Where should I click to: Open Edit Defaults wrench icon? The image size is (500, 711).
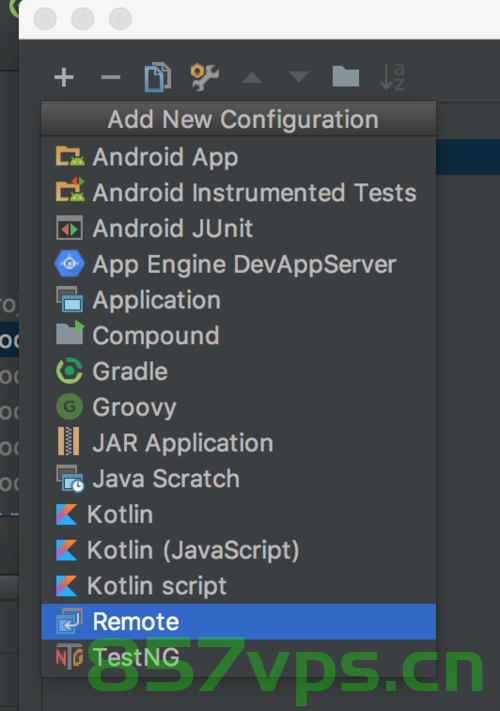click(x=204, y=77)
